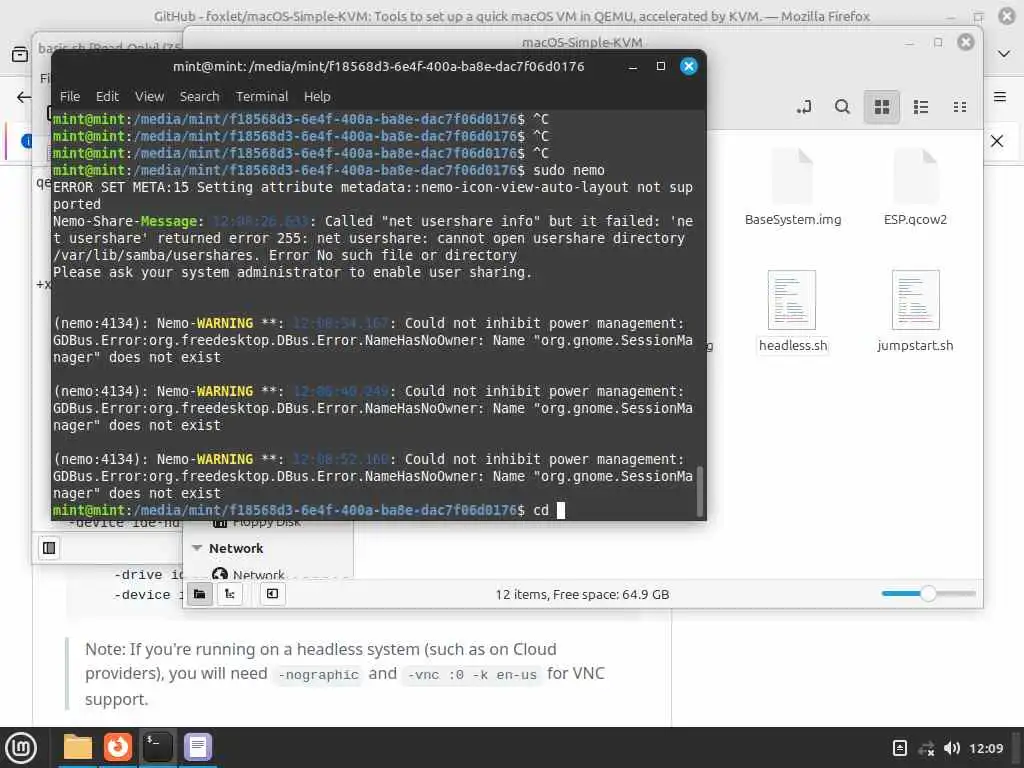Toggle the text editor side pane button
Viewport: 1024px width, 768px height.
coord(49,548)
